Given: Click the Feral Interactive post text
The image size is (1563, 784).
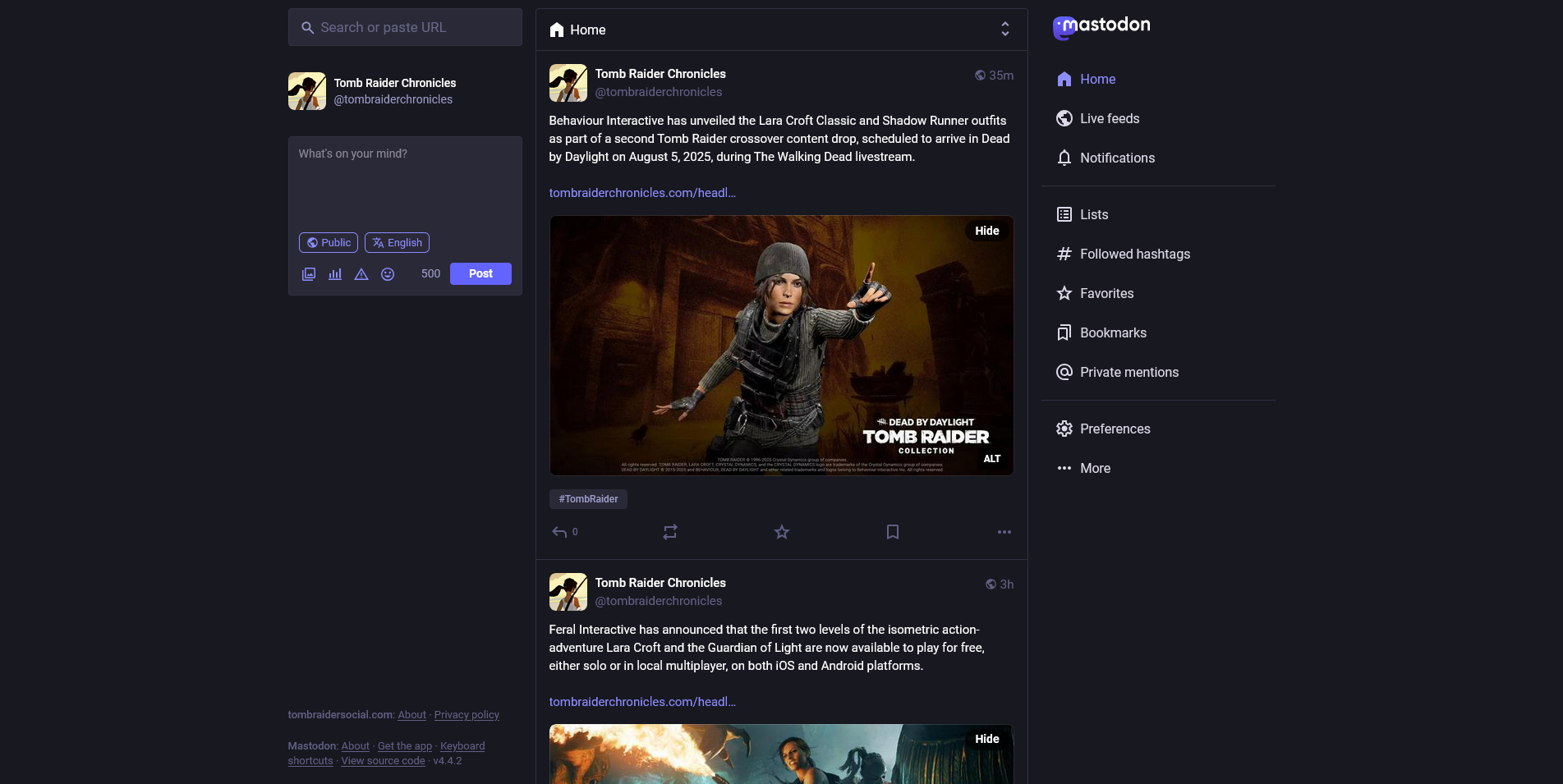Looking at the screenshot, I should click(x=767, y=648).
